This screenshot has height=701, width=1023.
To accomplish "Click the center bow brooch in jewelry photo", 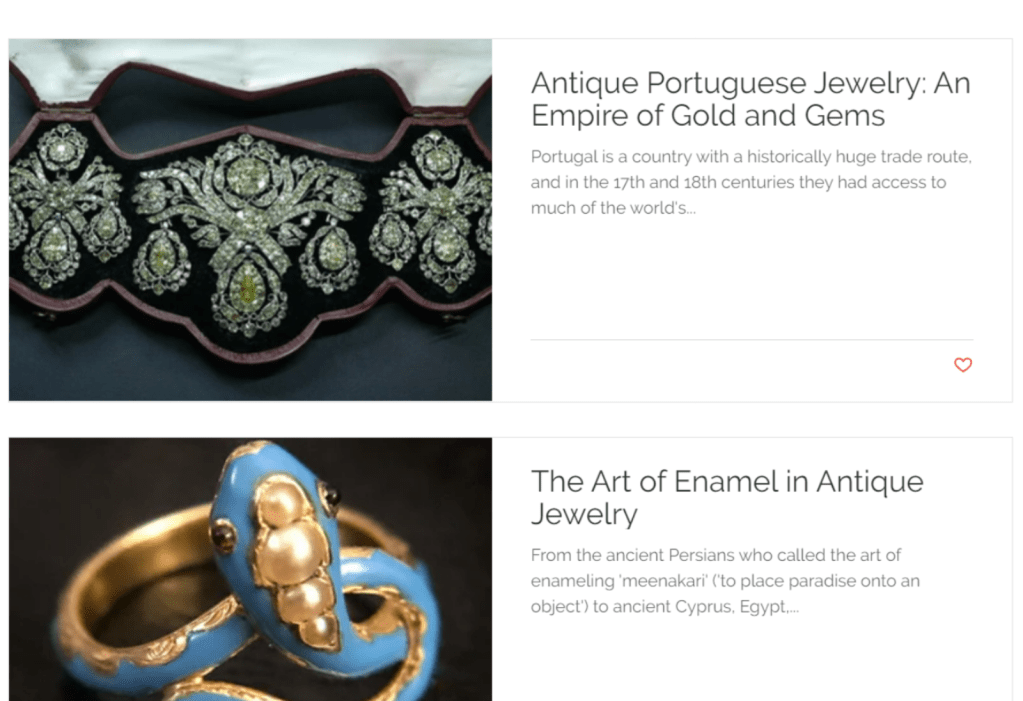I will 248,228.
